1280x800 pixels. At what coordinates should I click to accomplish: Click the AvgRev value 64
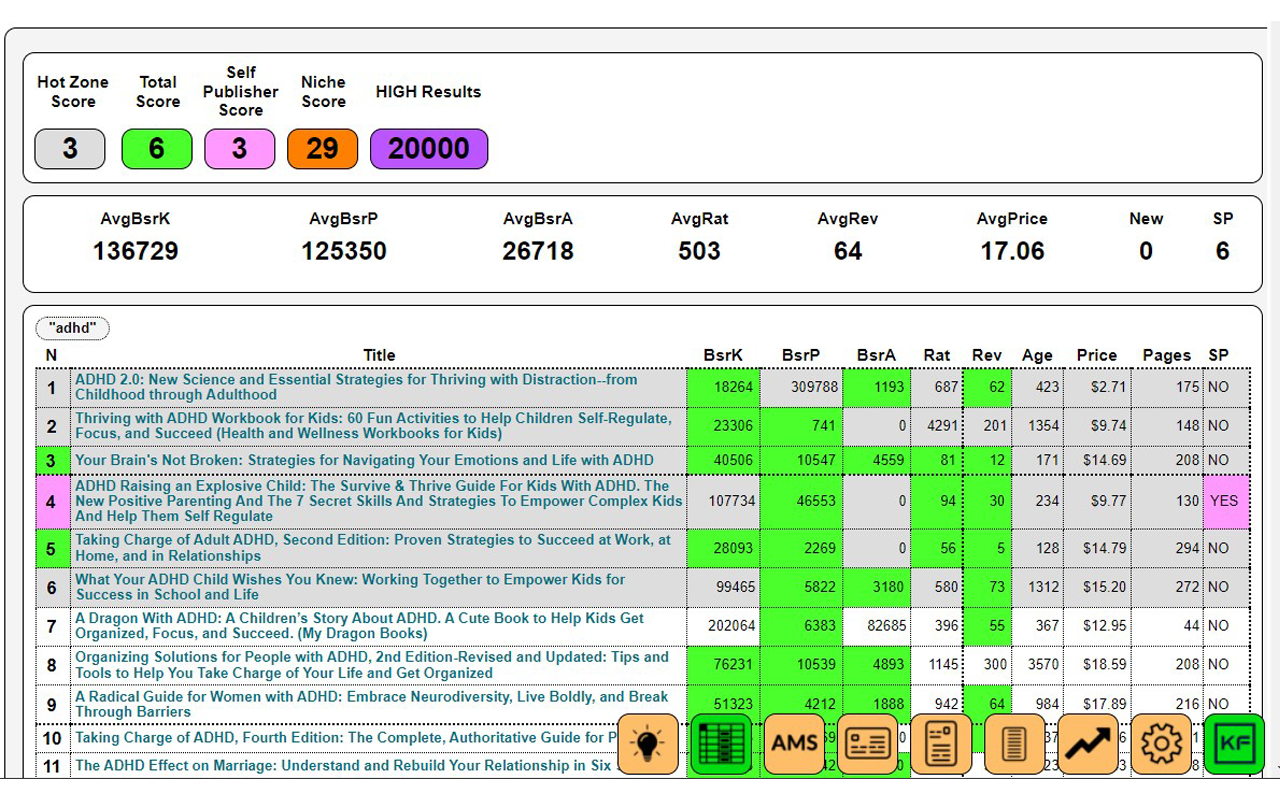tap(848, 251)
